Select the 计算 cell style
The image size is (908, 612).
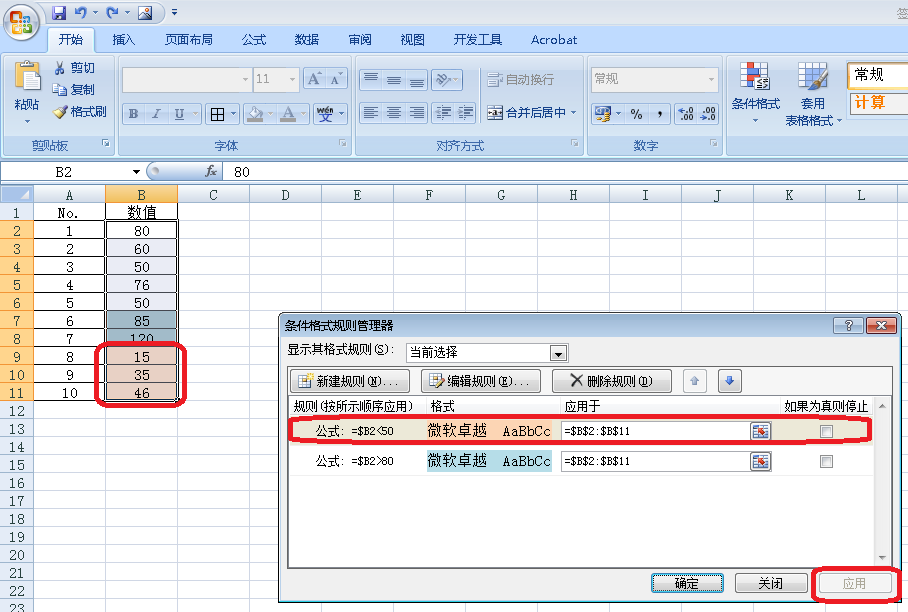877,102
